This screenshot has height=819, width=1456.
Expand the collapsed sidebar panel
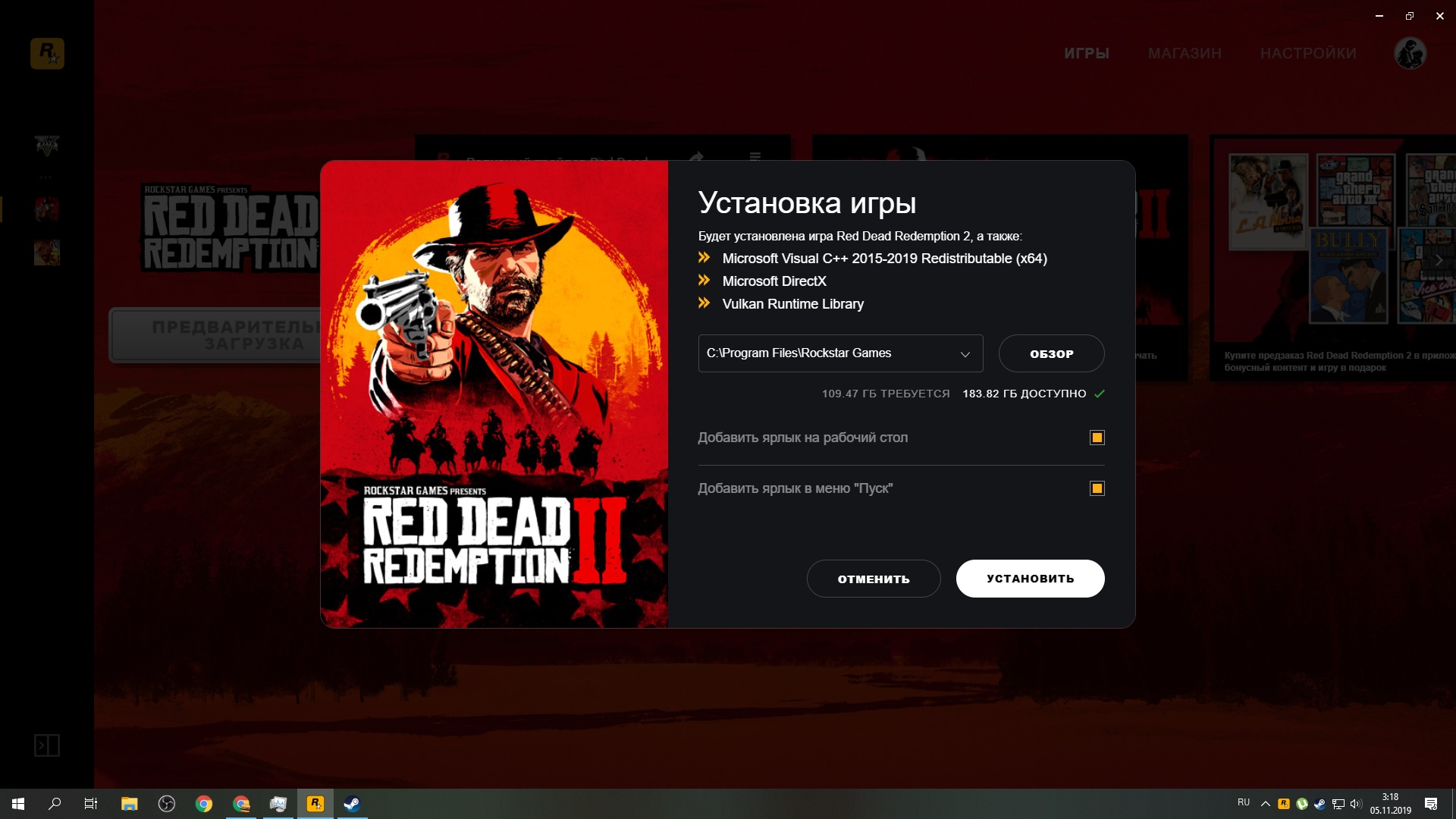(47, 745)
